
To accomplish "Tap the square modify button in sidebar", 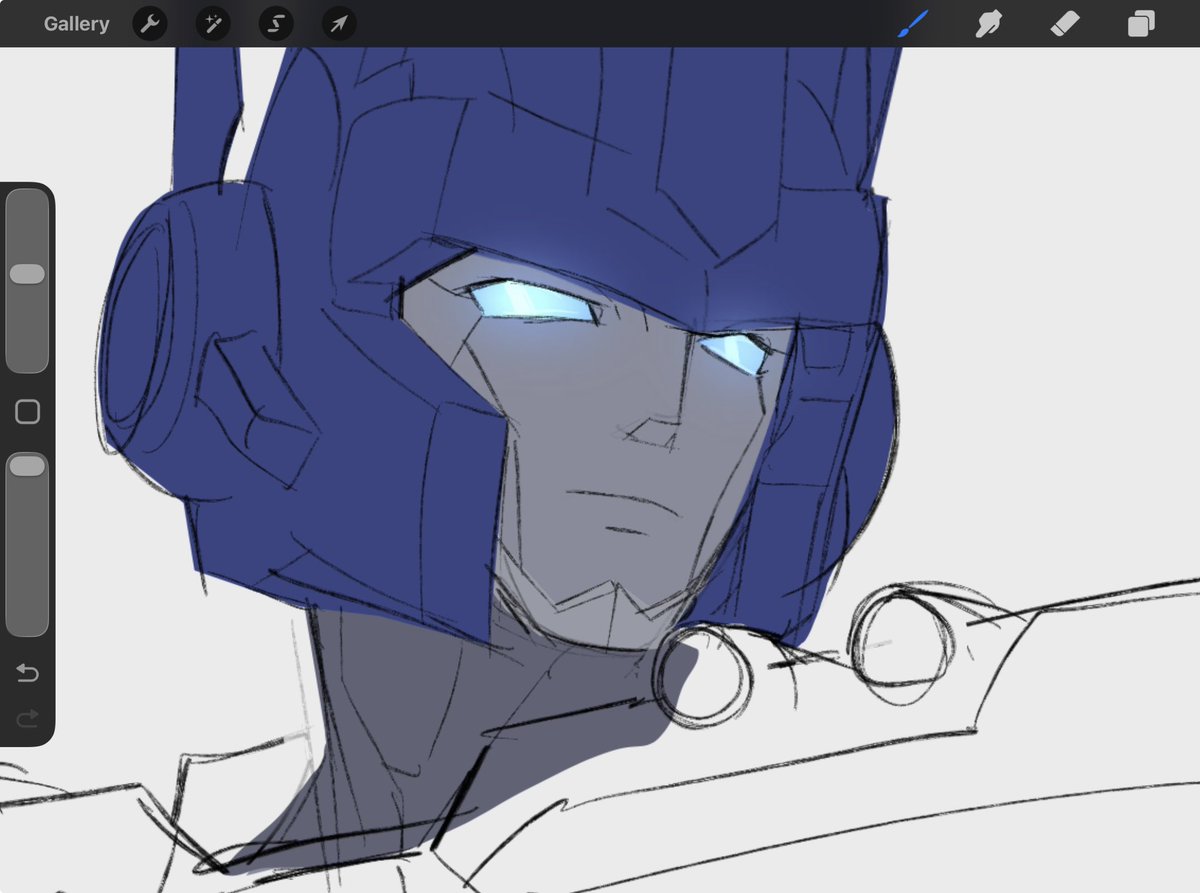I will coord(27,412).
